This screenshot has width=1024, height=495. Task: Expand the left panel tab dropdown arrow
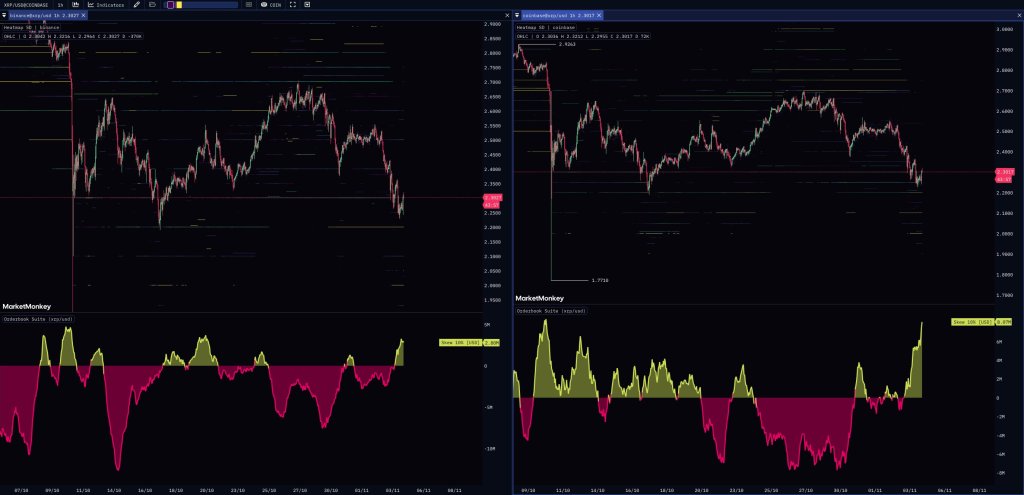click(3, 16)
